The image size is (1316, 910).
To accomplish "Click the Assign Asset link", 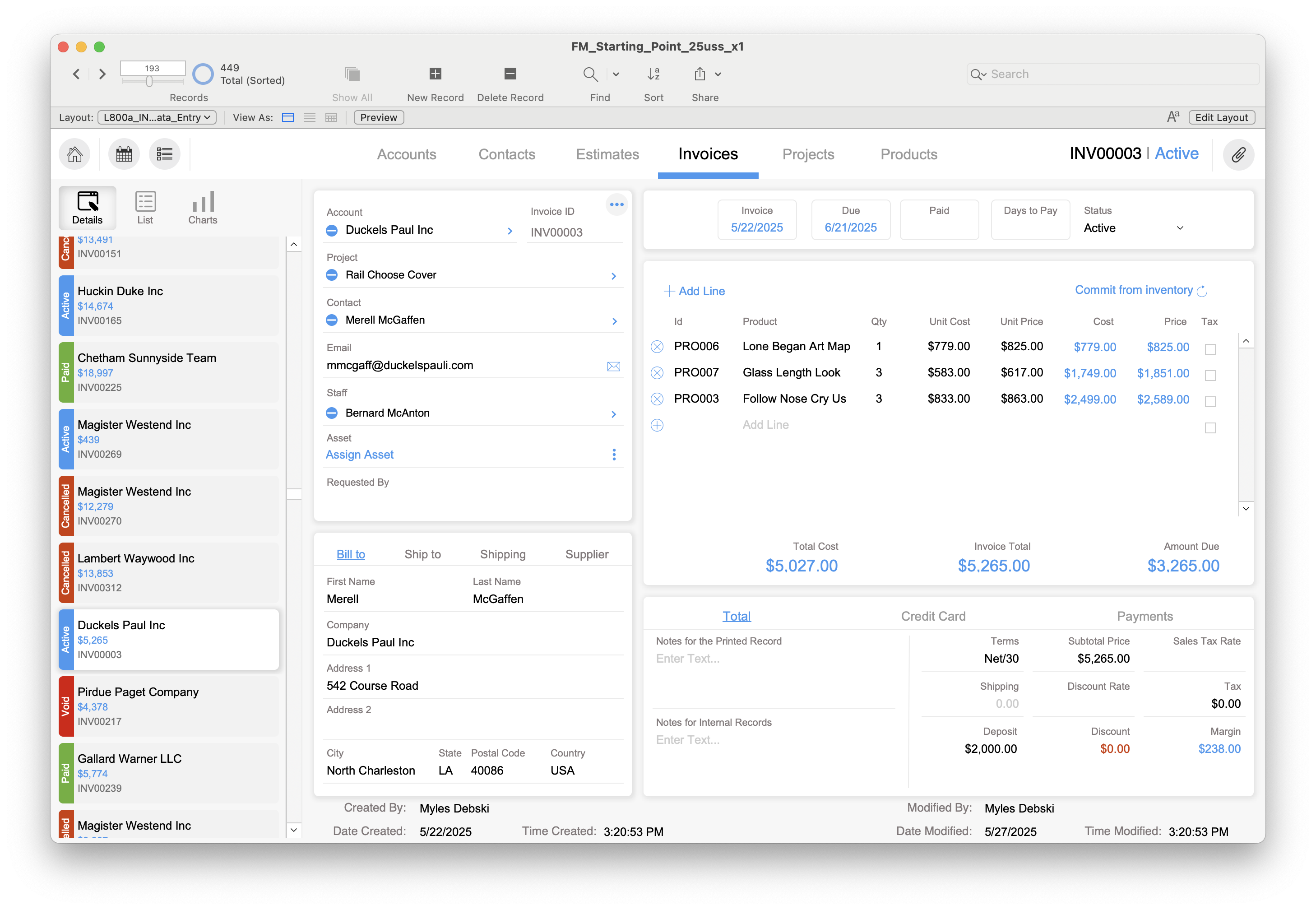I will 360,455.
